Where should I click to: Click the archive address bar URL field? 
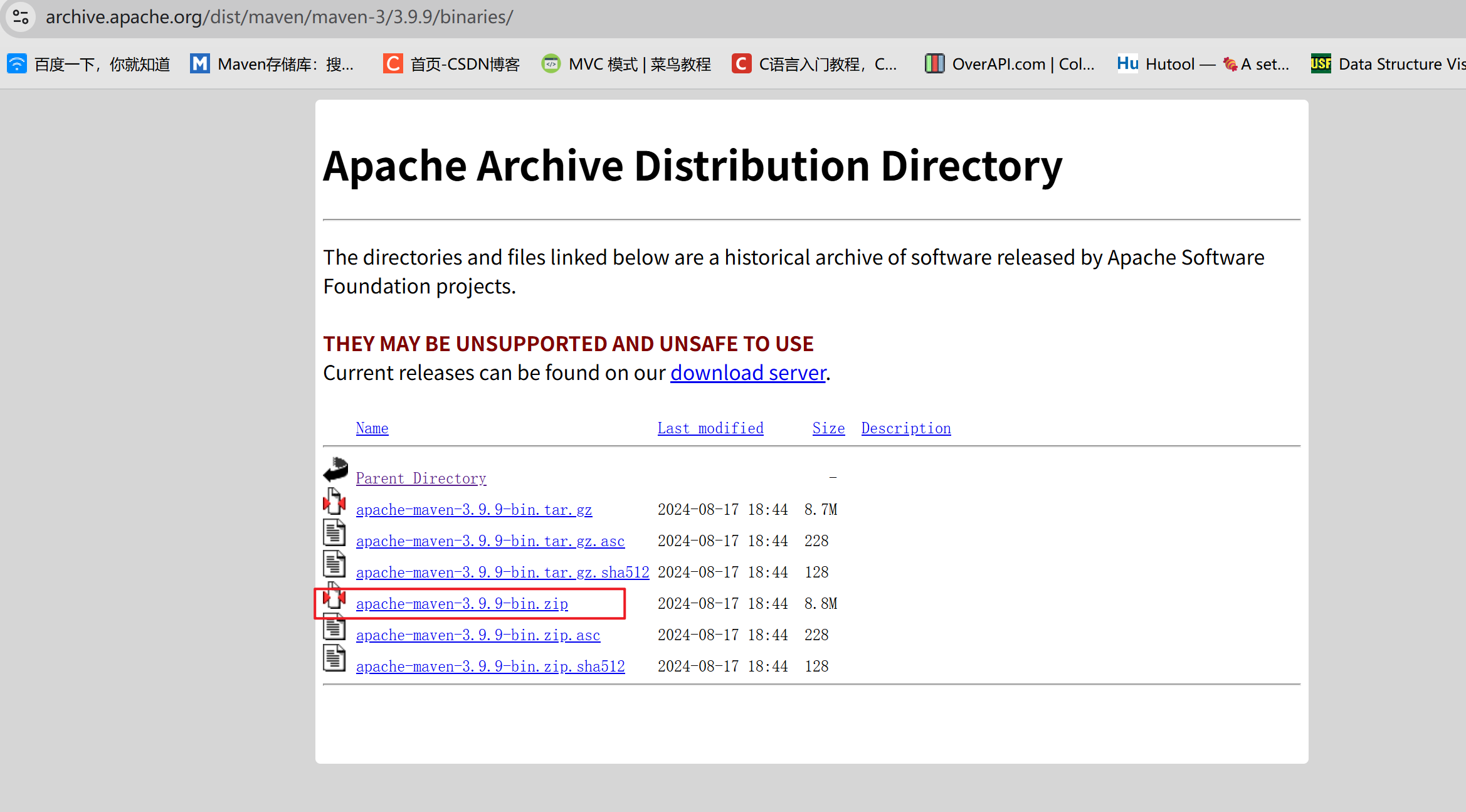[x=280, y=17]
